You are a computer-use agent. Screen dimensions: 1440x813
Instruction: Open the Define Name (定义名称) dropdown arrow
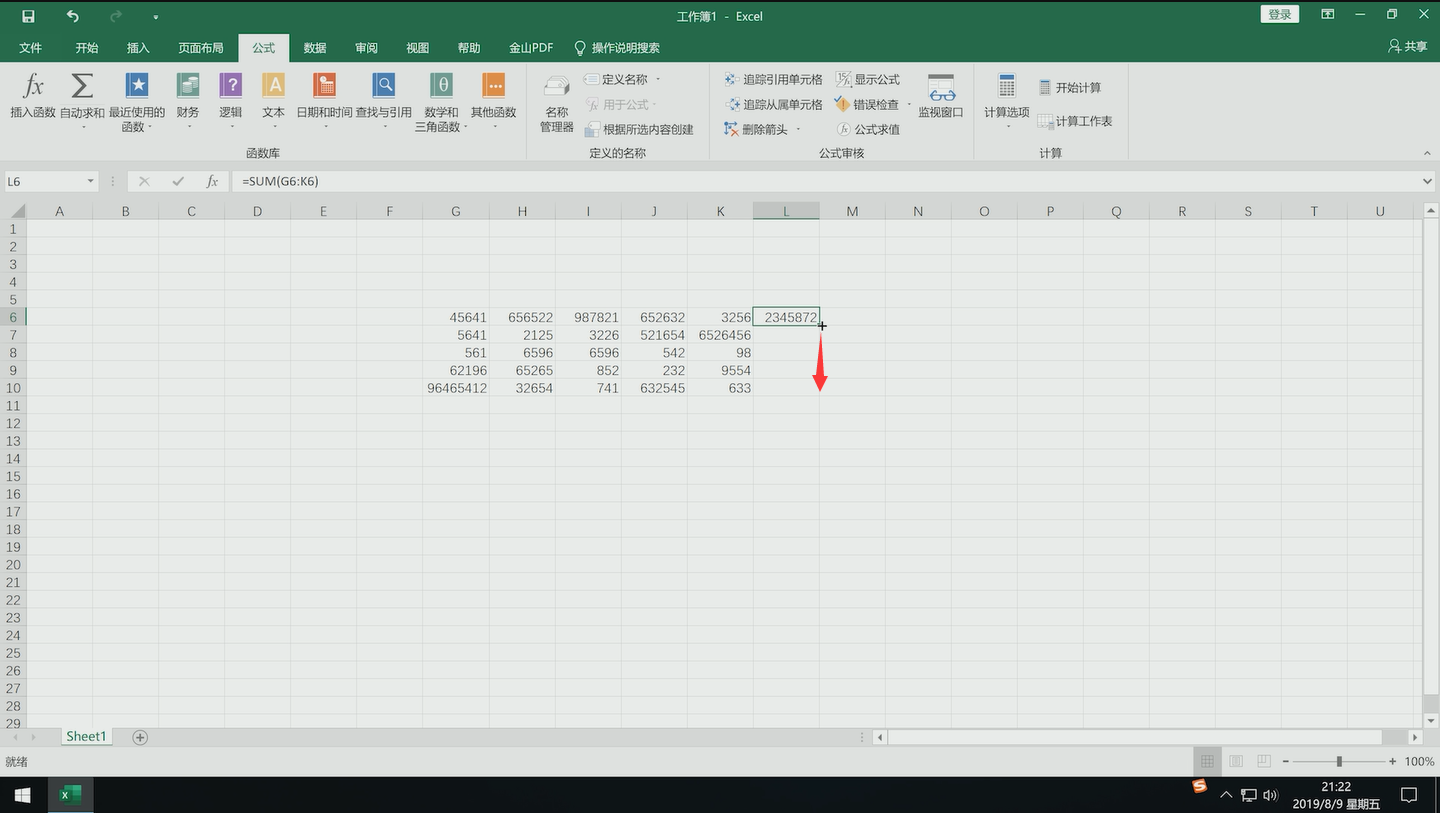pyautogui.click(x=658, y=79)
